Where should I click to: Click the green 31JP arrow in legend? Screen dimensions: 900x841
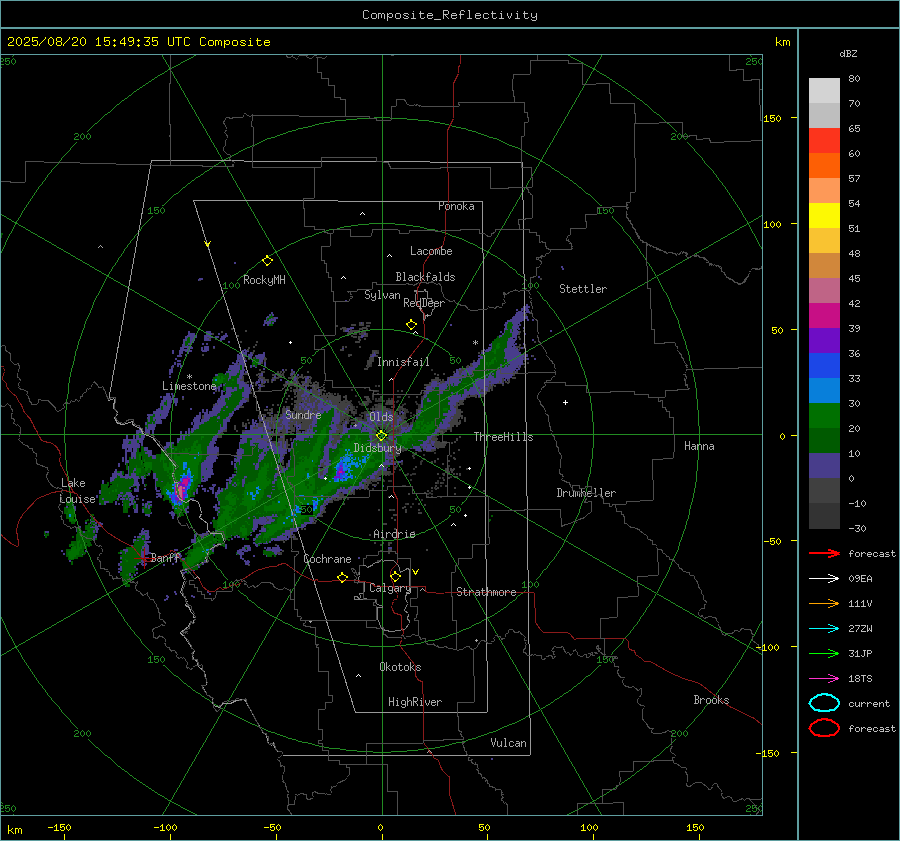click(824, 653)
